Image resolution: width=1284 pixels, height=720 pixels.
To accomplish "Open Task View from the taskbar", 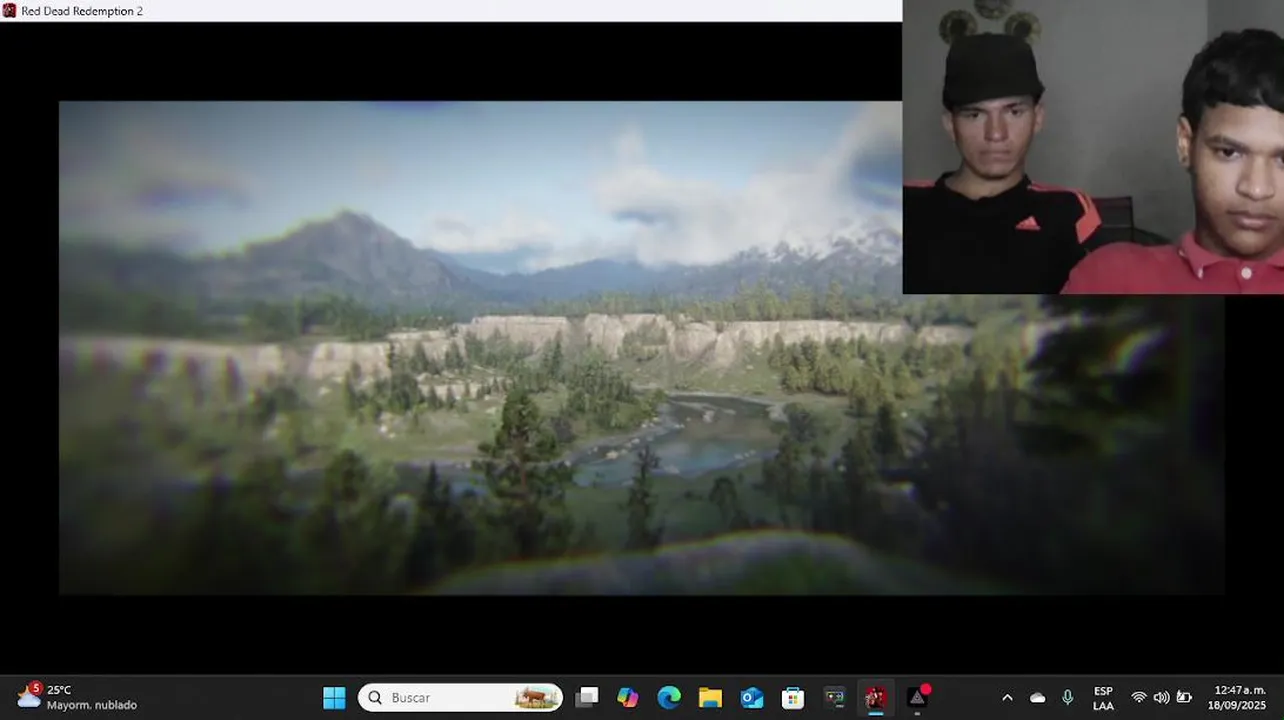I will pos(587,697).
